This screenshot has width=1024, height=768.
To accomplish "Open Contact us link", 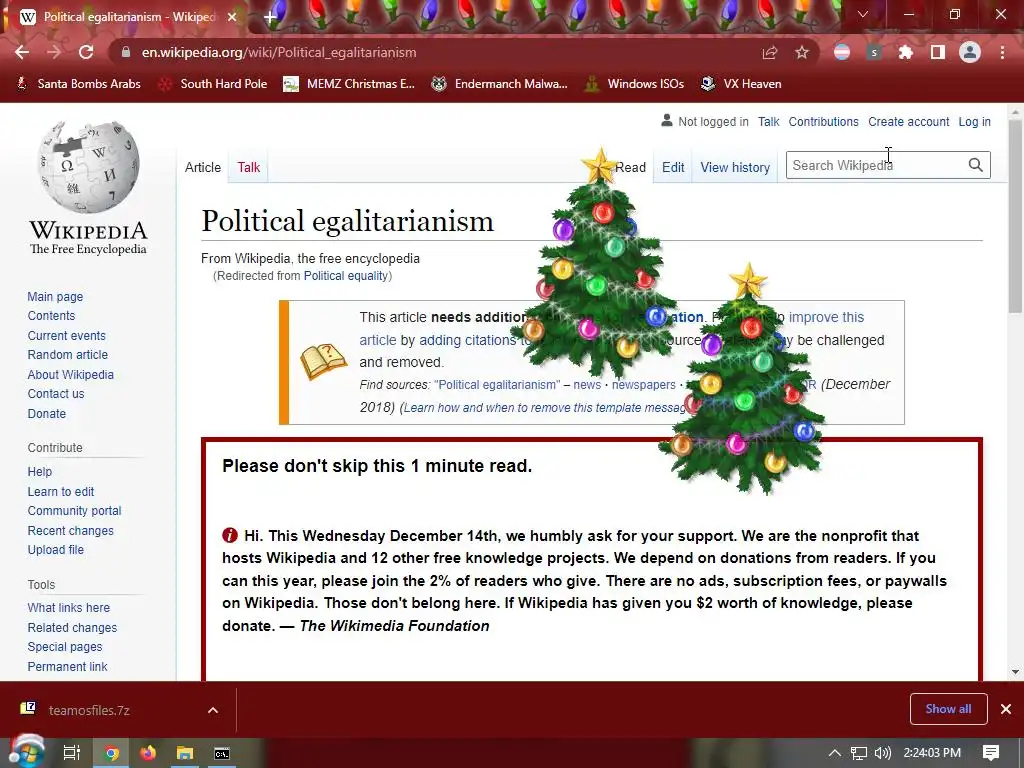I will pos(56,394).
